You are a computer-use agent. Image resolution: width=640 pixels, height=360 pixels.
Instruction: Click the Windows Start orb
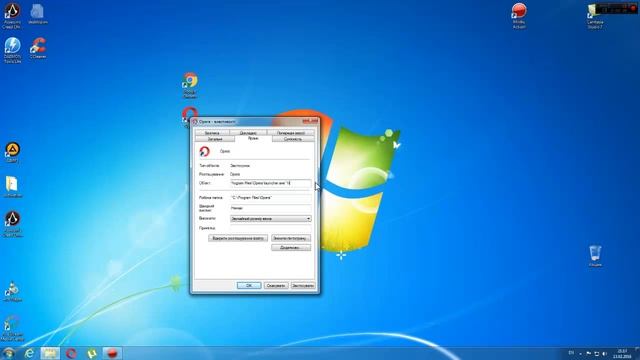8,353
